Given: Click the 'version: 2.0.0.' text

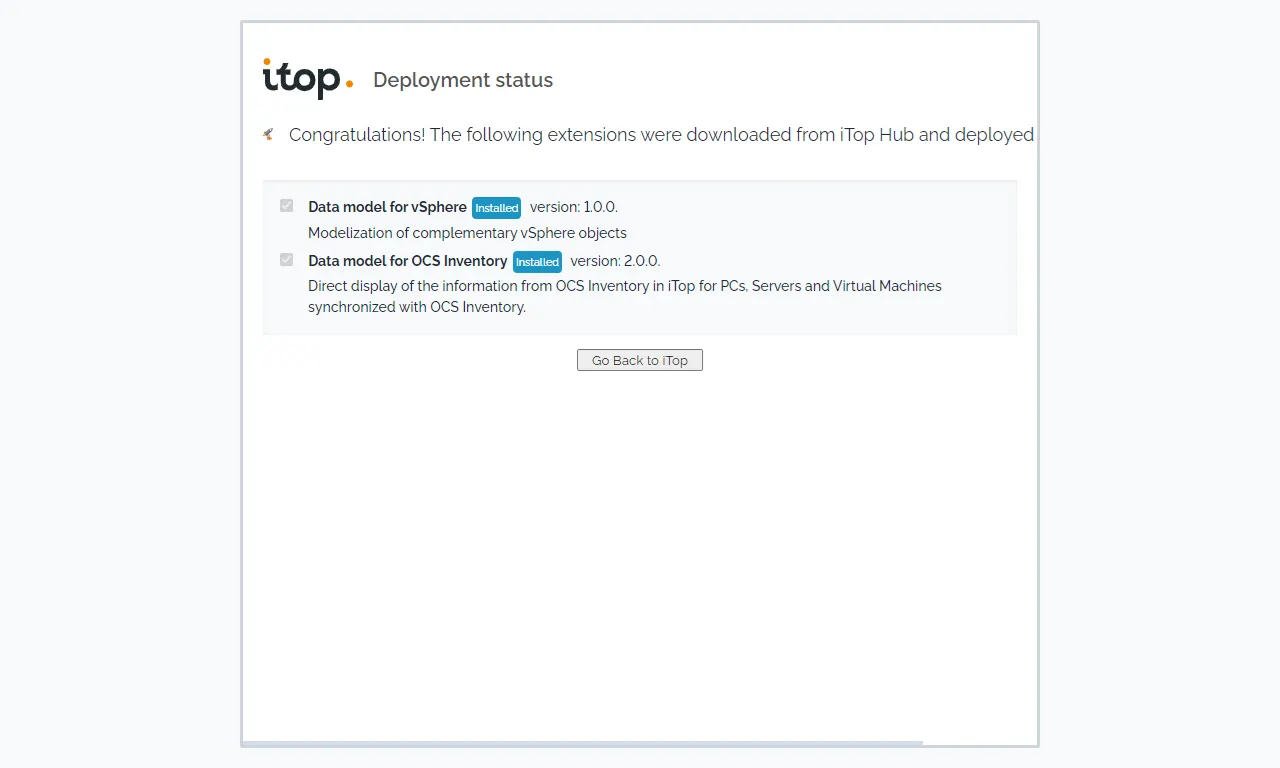Looking at the screenshot, I should coord(616,261).
